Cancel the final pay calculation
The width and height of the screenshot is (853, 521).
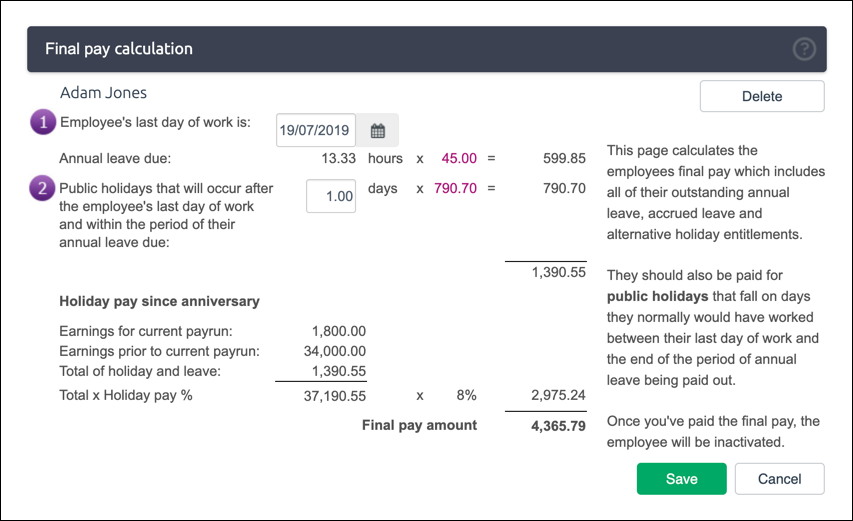pos(779,479)
